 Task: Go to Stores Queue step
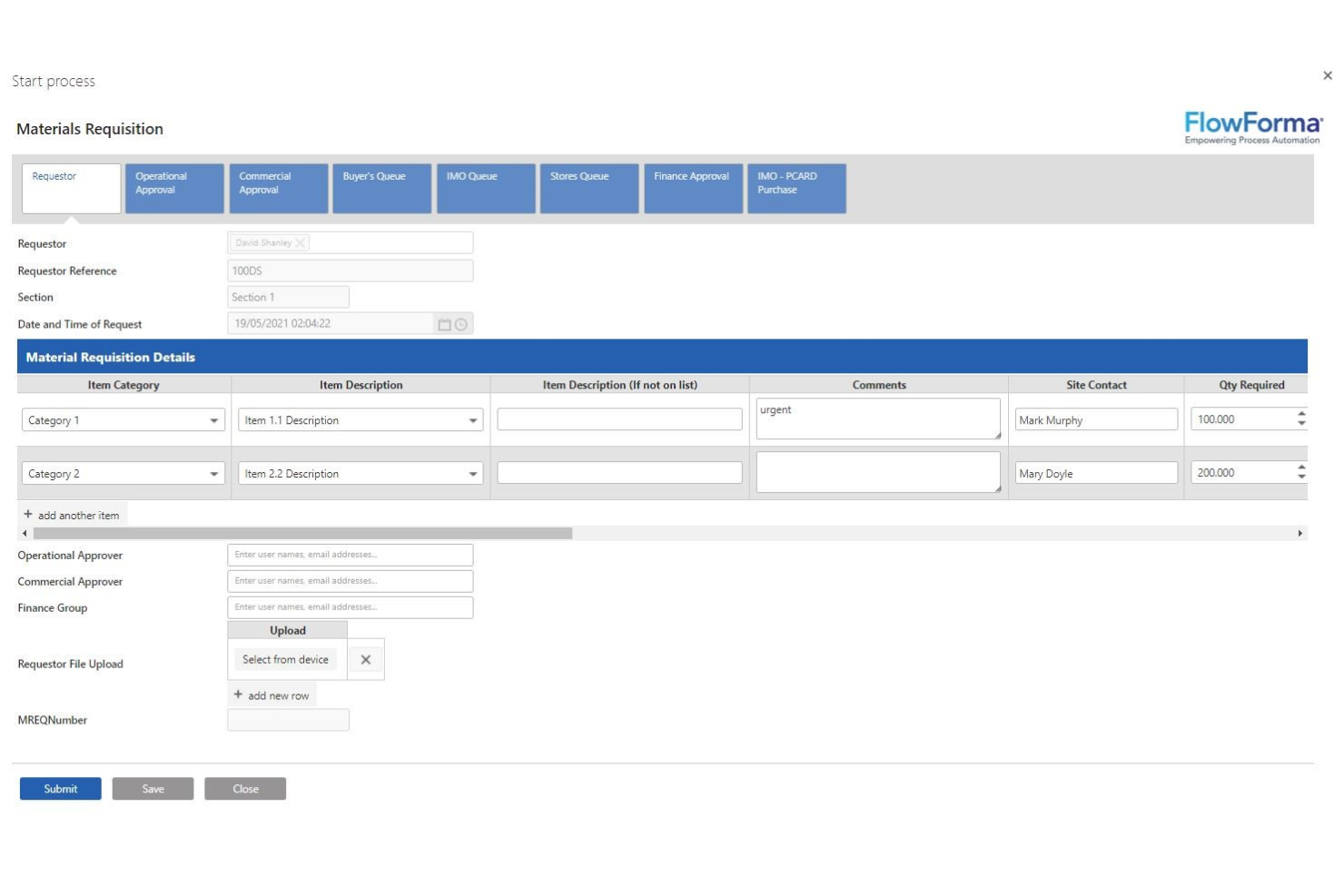point(589,188)
